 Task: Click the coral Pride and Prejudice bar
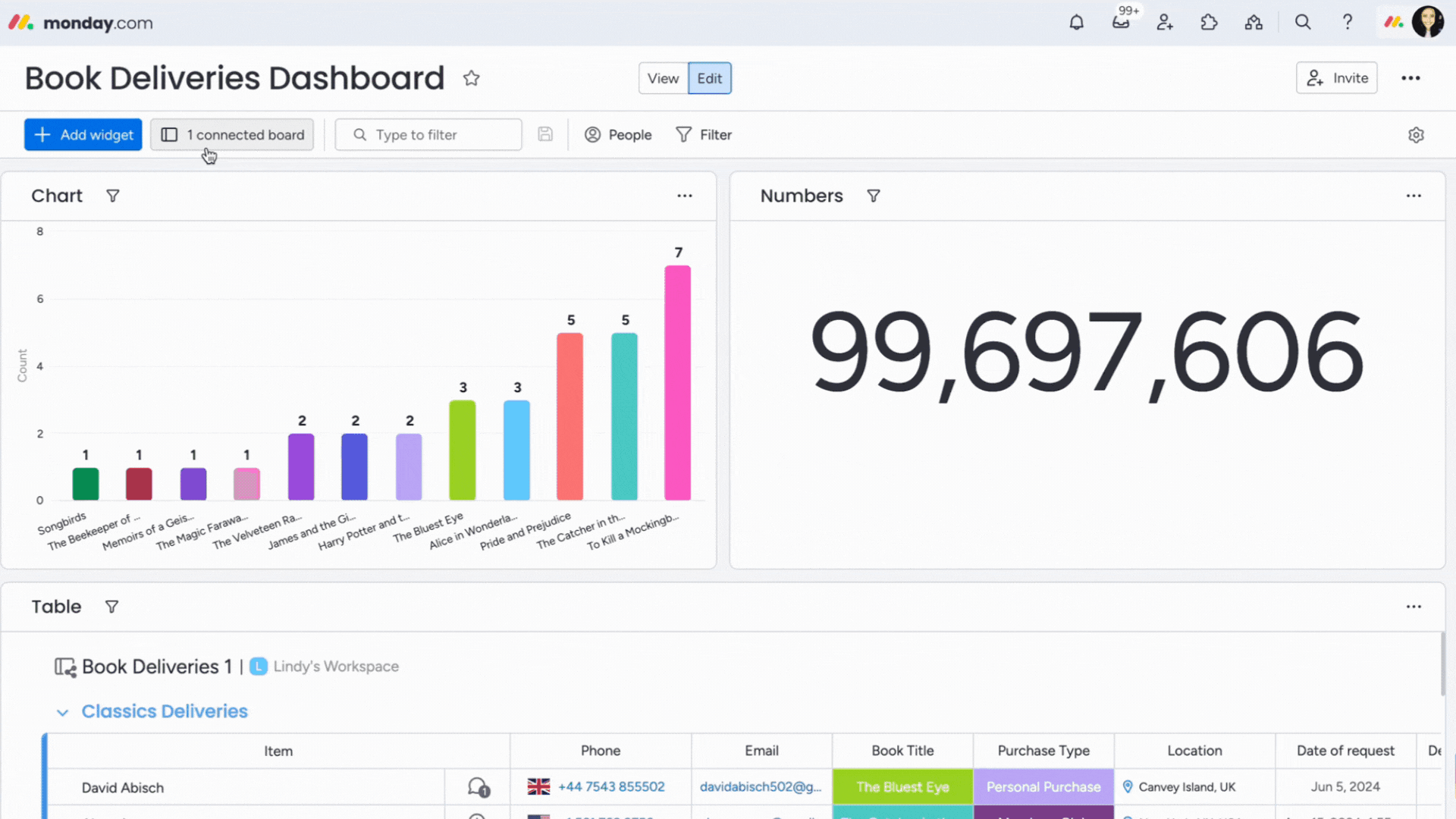tap(570, 416)
